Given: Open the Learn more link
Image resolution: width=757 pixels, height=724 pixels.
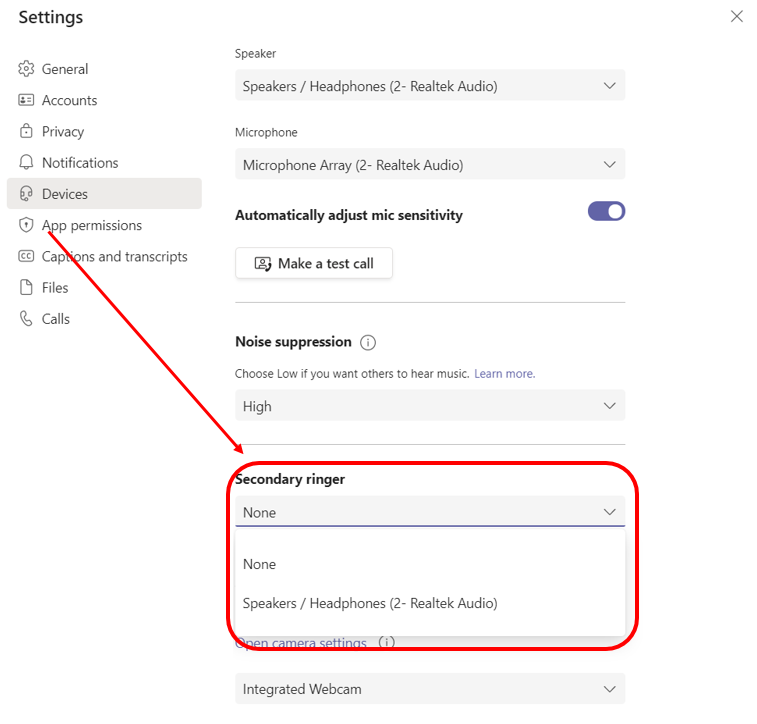Looking at the screenshot, I should coord(505,374).
